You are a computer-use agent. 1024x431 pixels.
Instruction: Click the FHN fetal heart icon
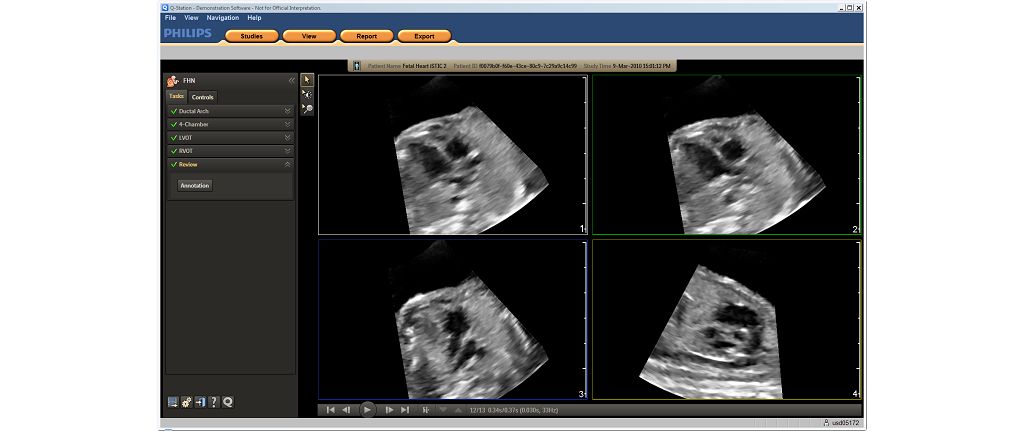coord(173,80)
